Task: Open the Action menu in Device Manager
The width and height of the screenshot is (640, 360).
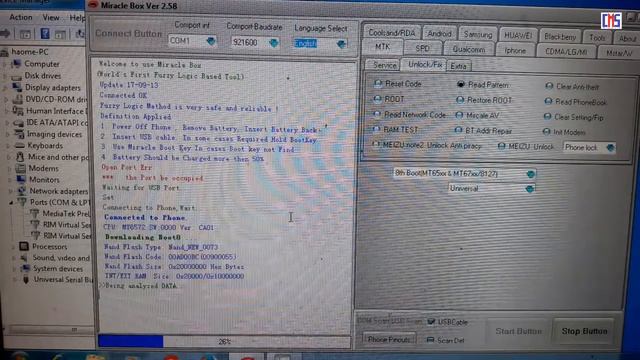Action: (x=21, y=17)
